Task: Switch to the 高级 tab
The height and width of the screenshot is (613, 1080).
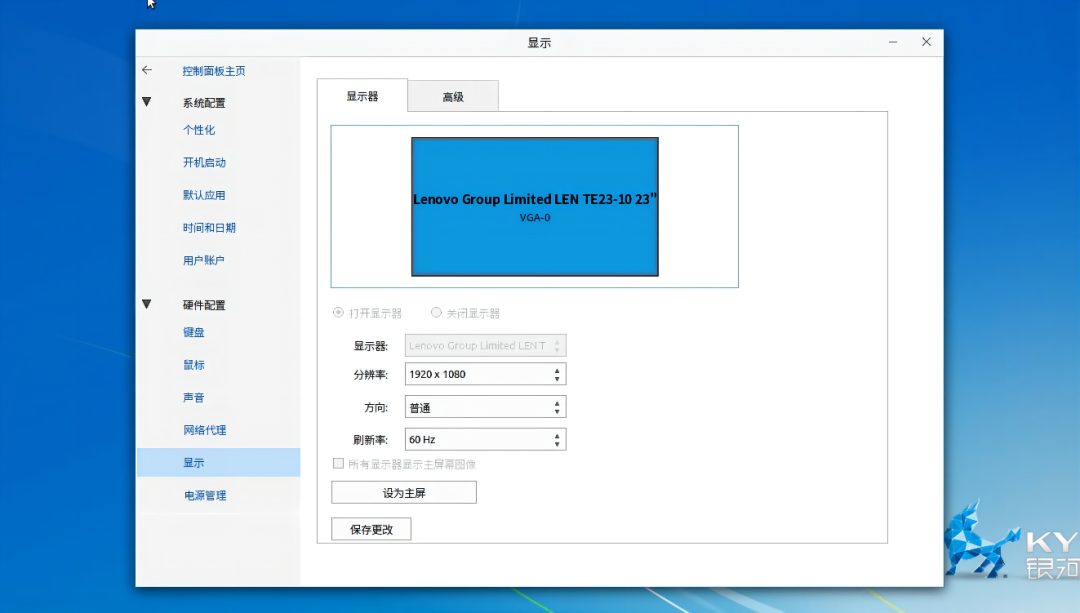Action: pyautogui.click(x=453, y=96)
